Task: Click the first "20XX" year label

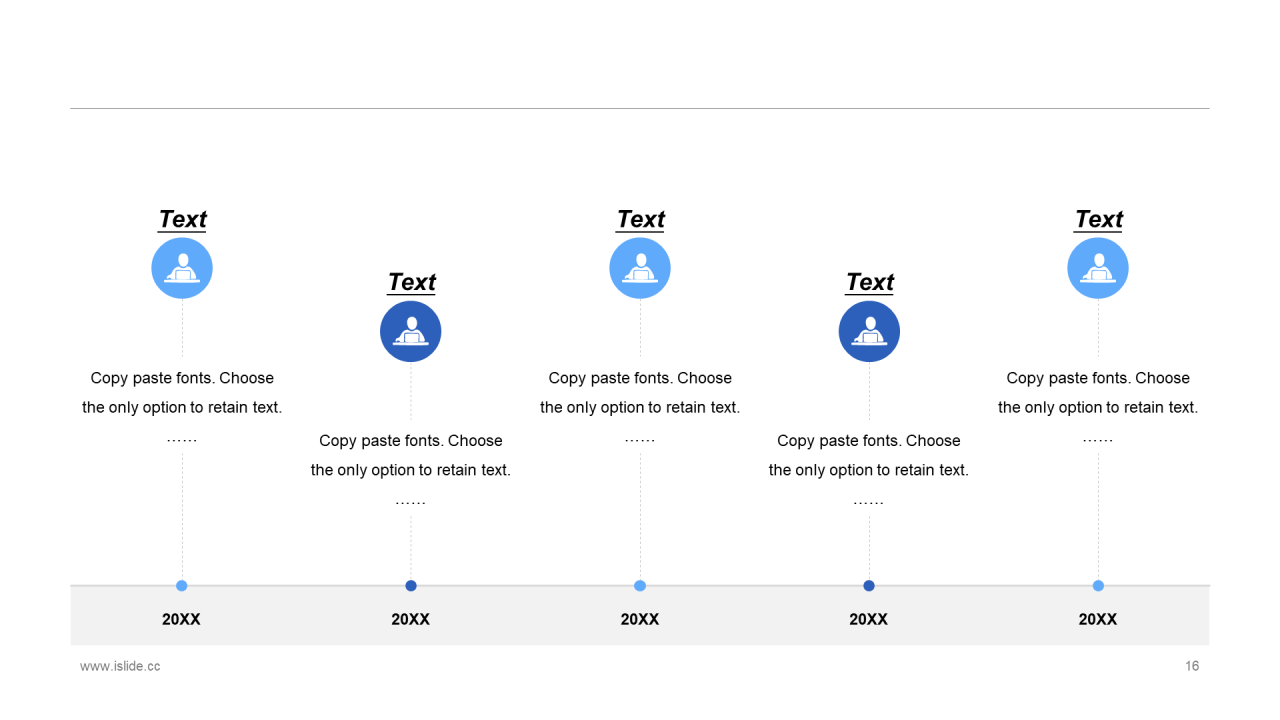Action: point(182,619)
